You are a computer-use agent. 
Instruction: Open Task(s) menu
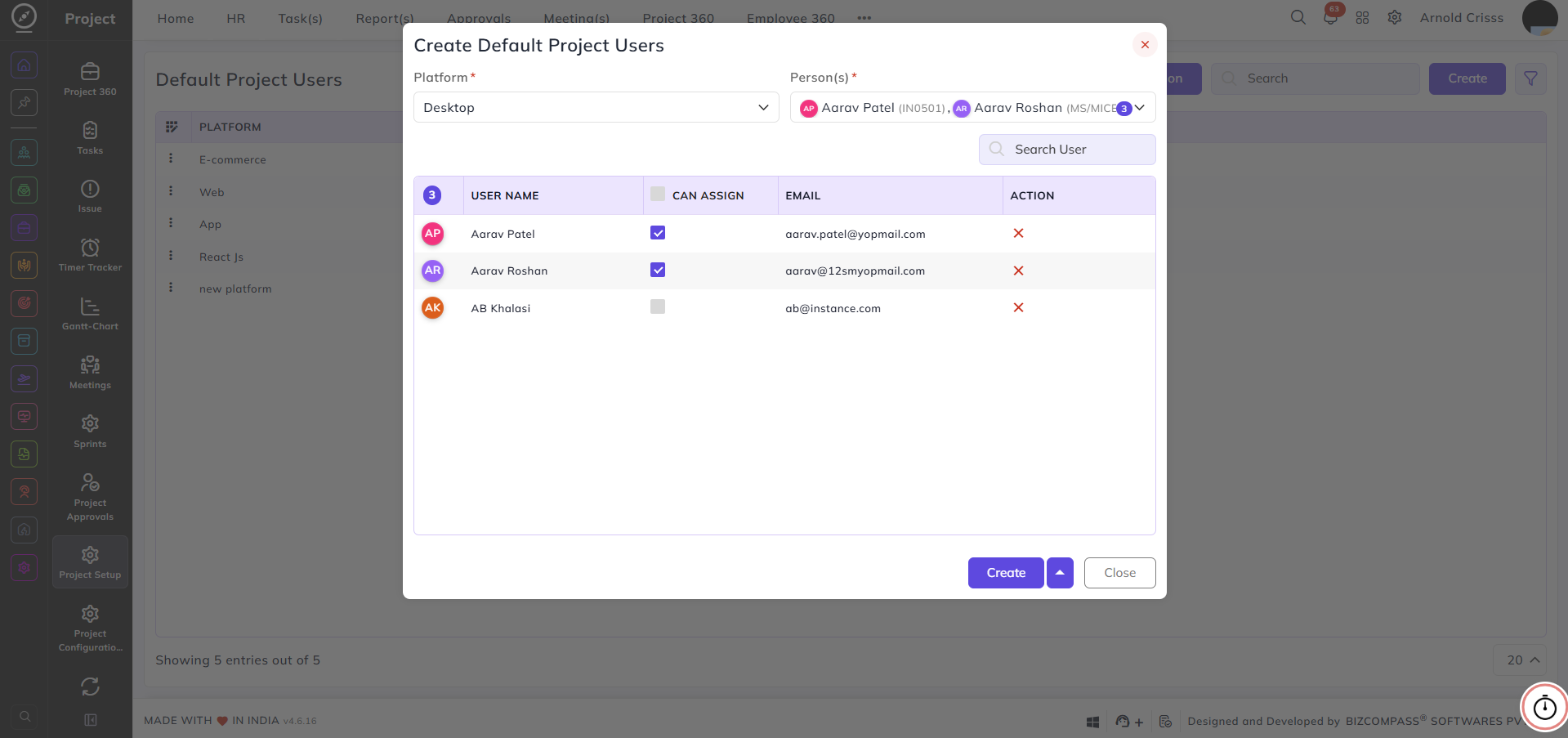tap(300, 18)
